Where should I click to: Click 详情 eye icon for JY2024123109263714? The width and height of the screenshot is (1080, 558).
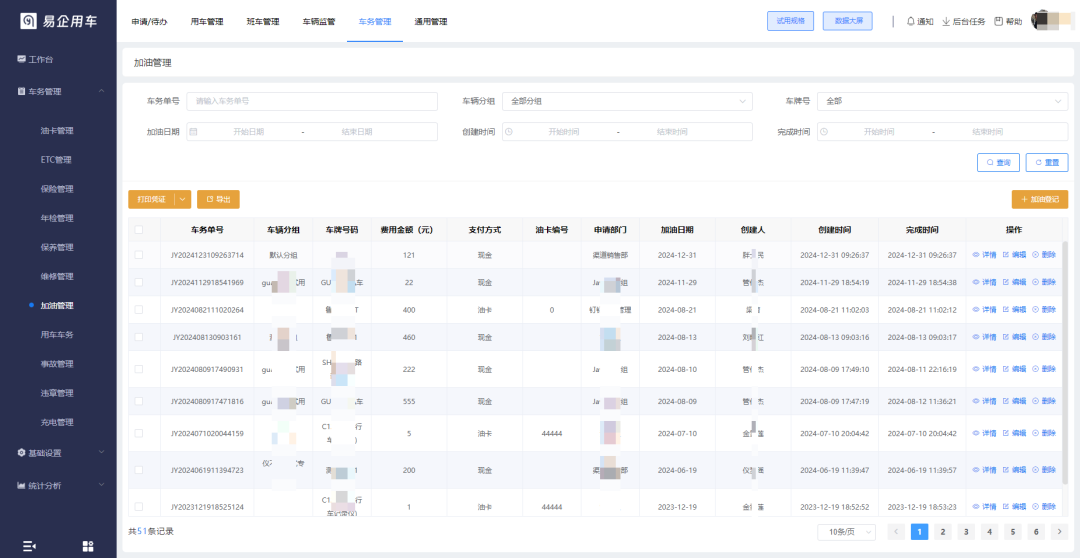click(976, 255)
